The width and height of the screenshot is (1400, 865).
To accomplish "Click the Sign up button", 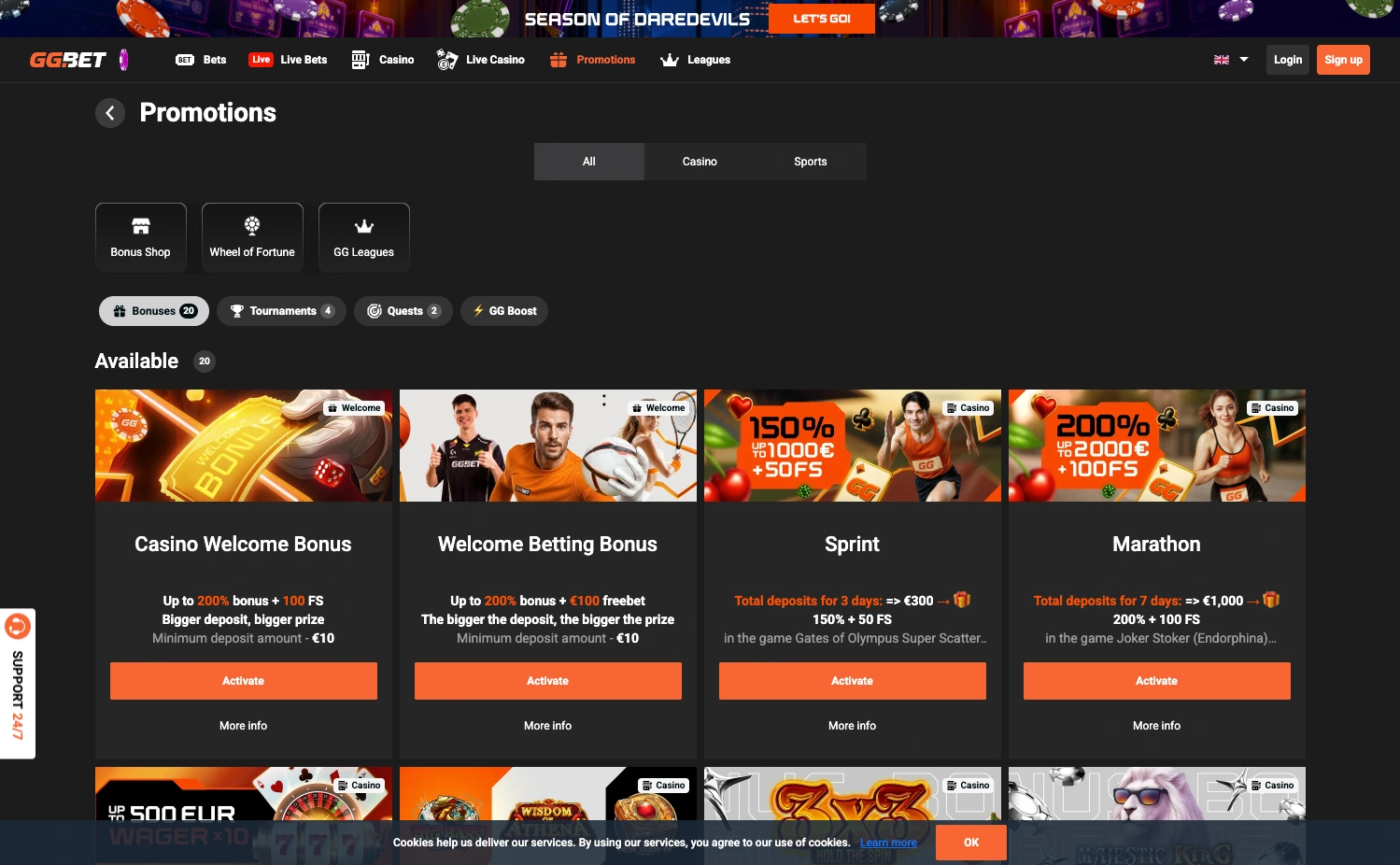I will click(x=1343, y=60).
